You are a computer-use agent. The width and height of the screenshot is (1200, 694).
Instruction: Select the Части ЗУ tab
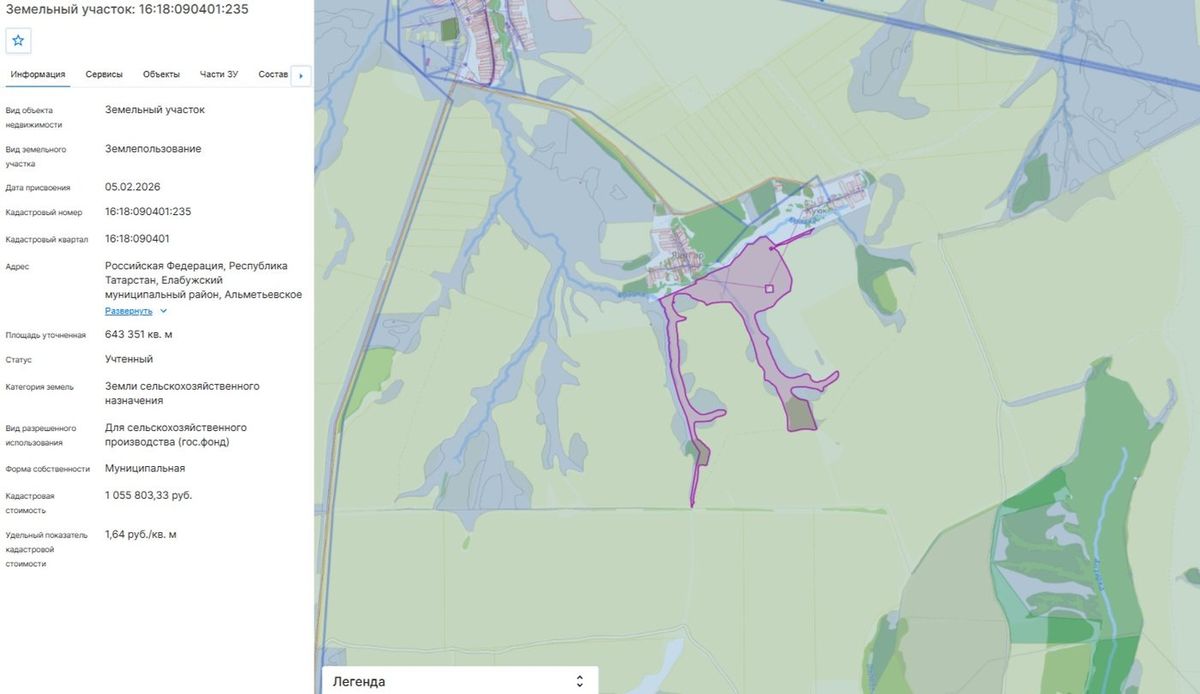pyautogui.click(x=219, y=75)
